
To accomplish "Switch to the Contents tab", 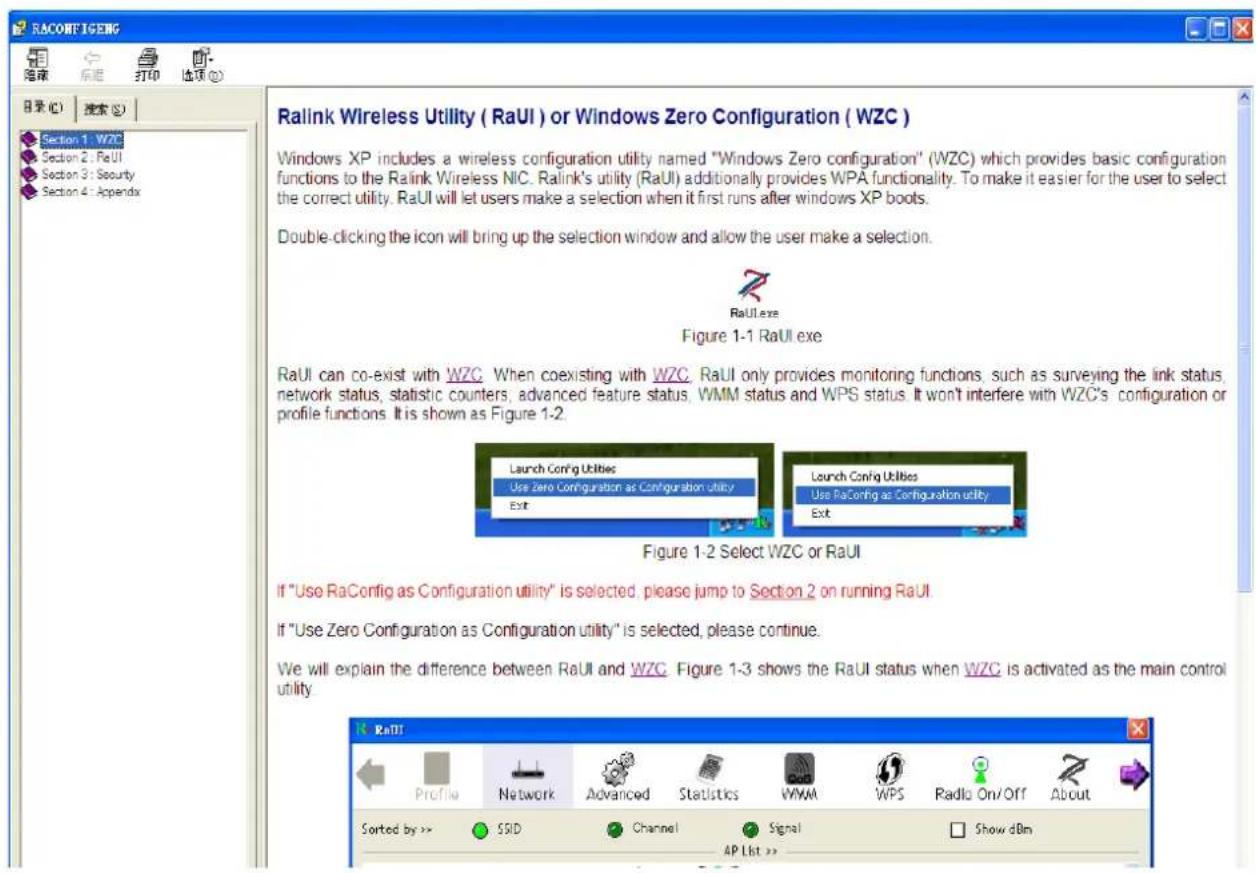I will pos(45,108).
